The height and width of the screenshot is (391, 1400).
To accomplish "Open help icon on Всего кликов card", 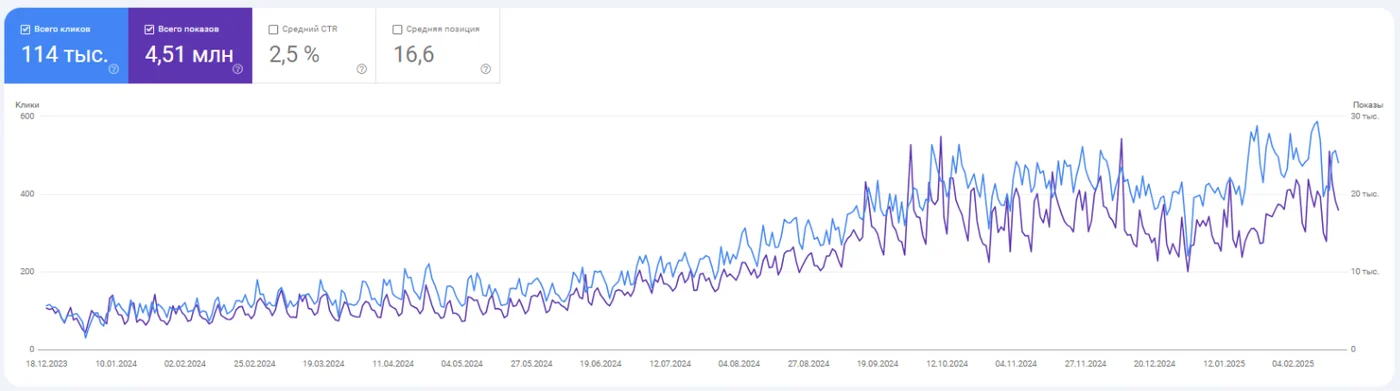I will (x=114, y=69).
